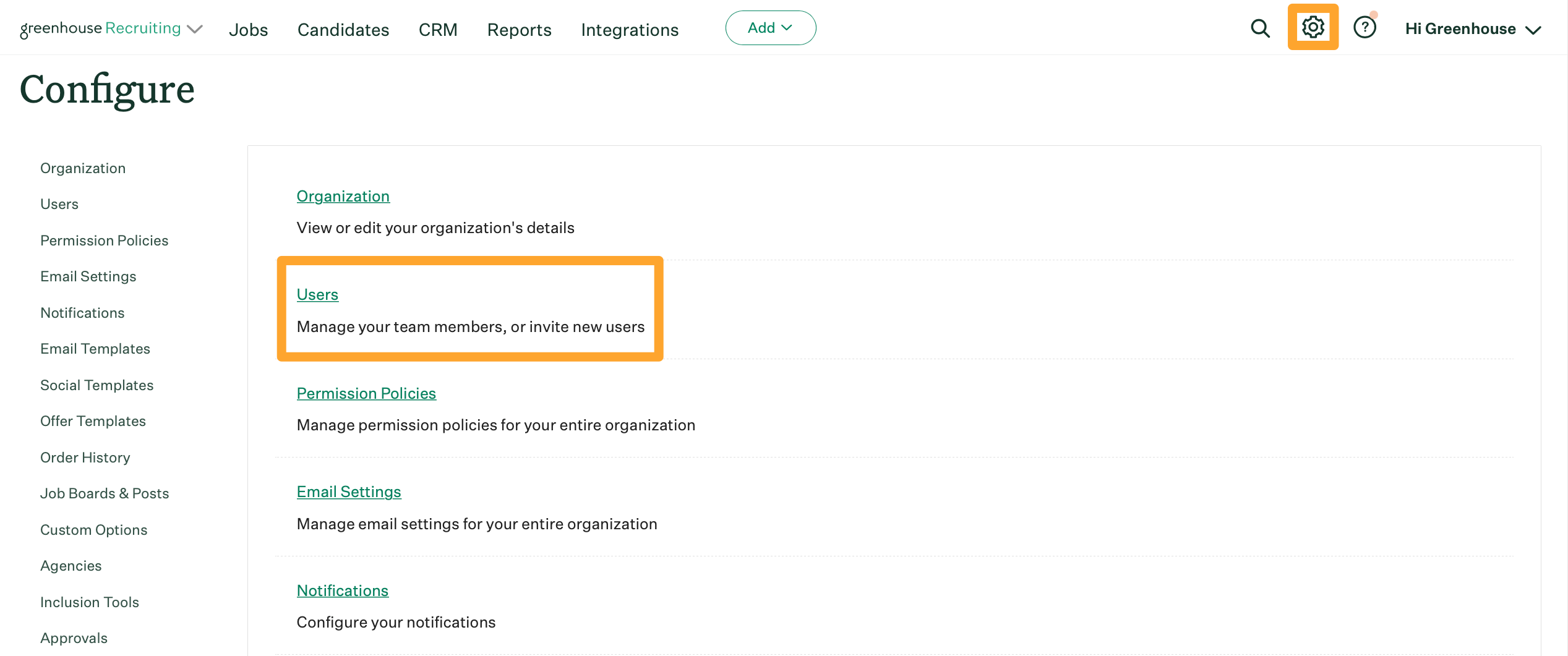Open the highlighted Users link

(x=317, y=295)
